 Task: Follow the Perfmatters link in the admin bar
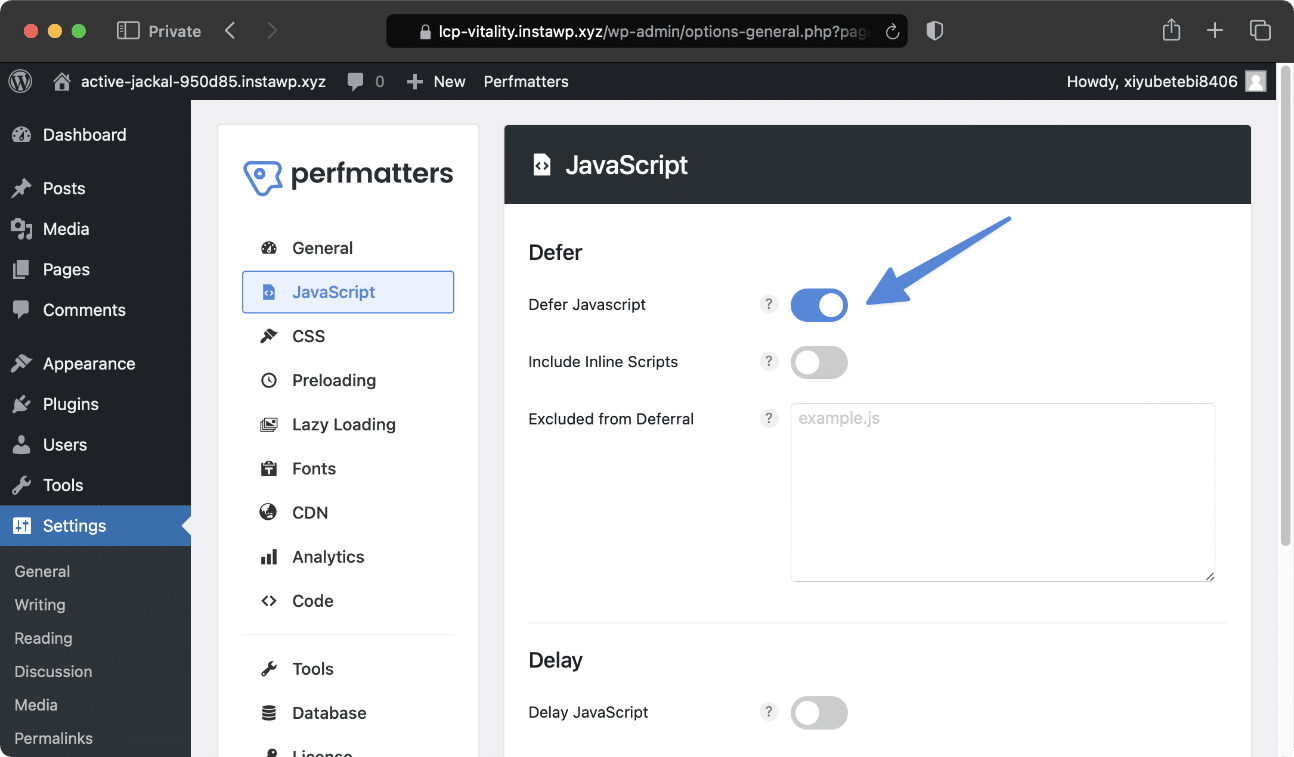coord(525,81)
